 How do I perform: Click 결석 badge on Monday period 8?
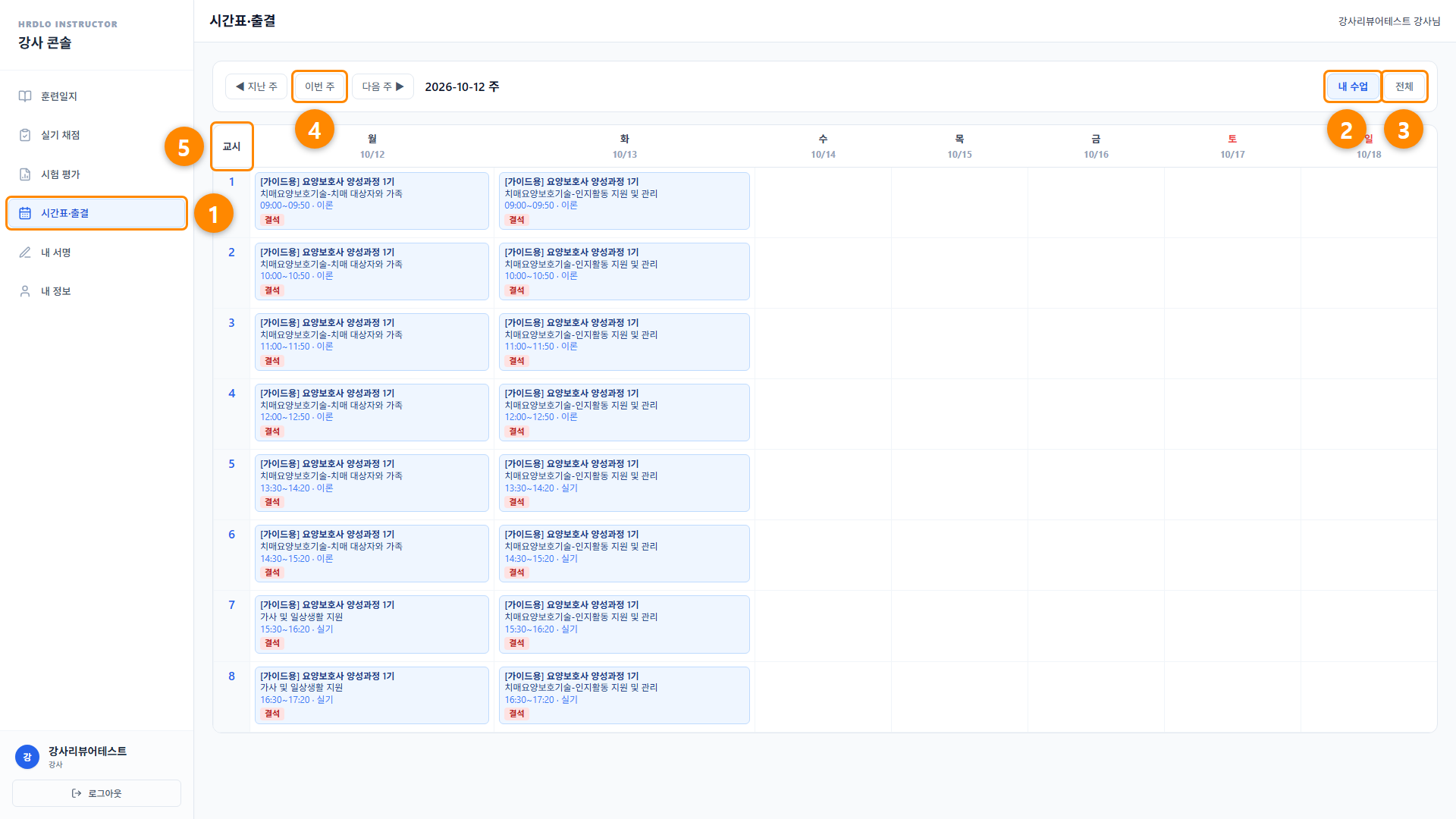[272, 714]
